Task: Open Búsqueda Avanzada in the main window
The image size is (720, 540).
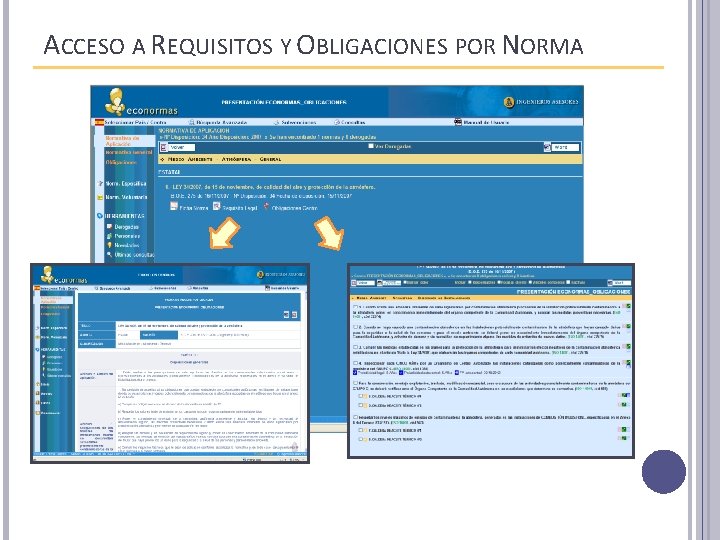Action: point(221,123)
